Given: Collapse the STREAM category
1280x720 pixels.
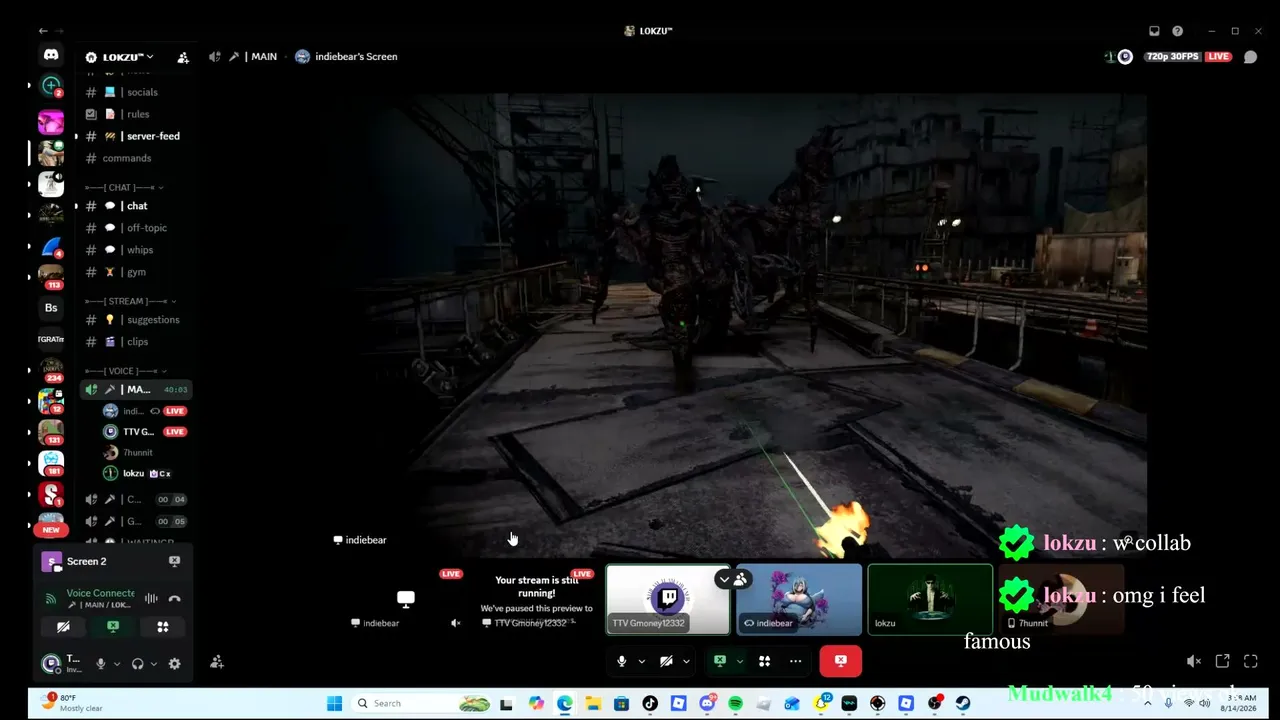Looking at the screenshot, I should pos(131,301).
